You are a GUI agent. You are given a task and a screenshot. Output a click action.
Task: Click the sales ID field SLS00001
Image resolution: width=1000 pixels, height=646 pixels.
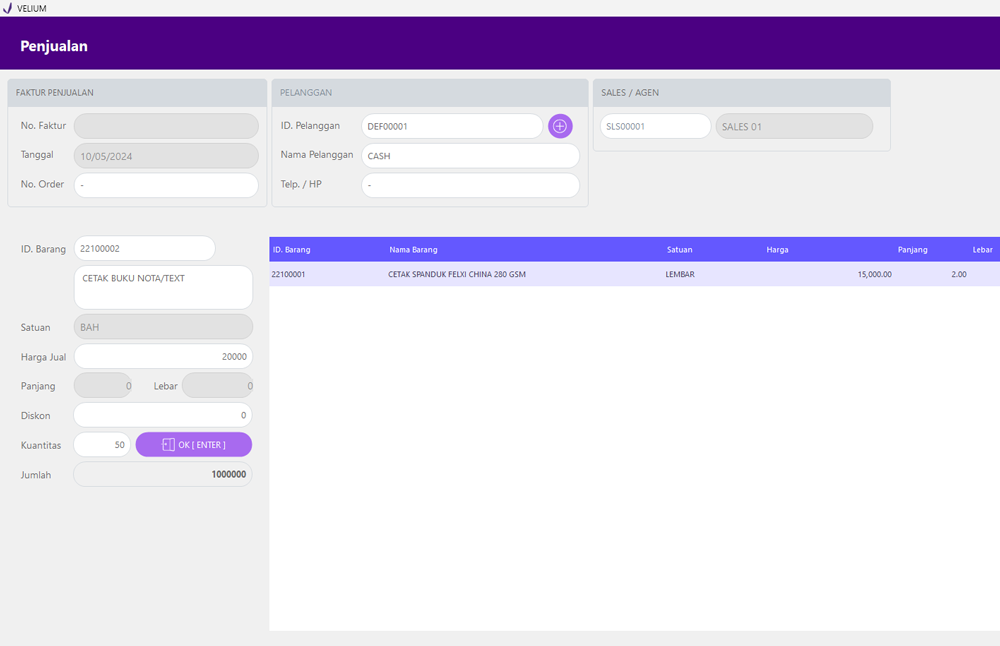pos(655,126)
